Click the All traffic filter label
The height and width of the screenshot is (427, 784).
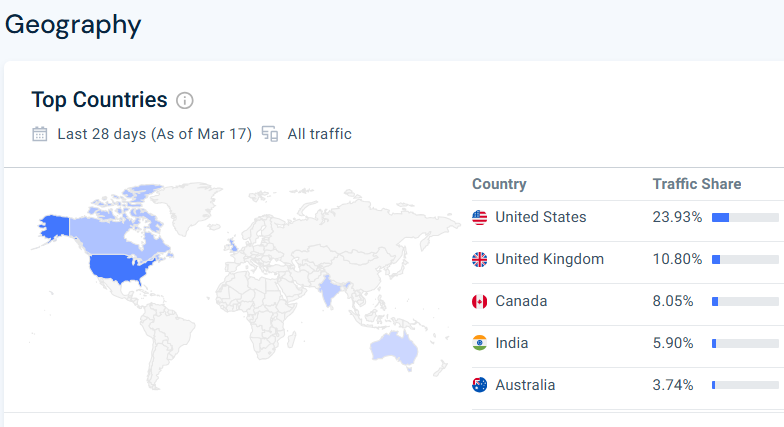(319, 134)
